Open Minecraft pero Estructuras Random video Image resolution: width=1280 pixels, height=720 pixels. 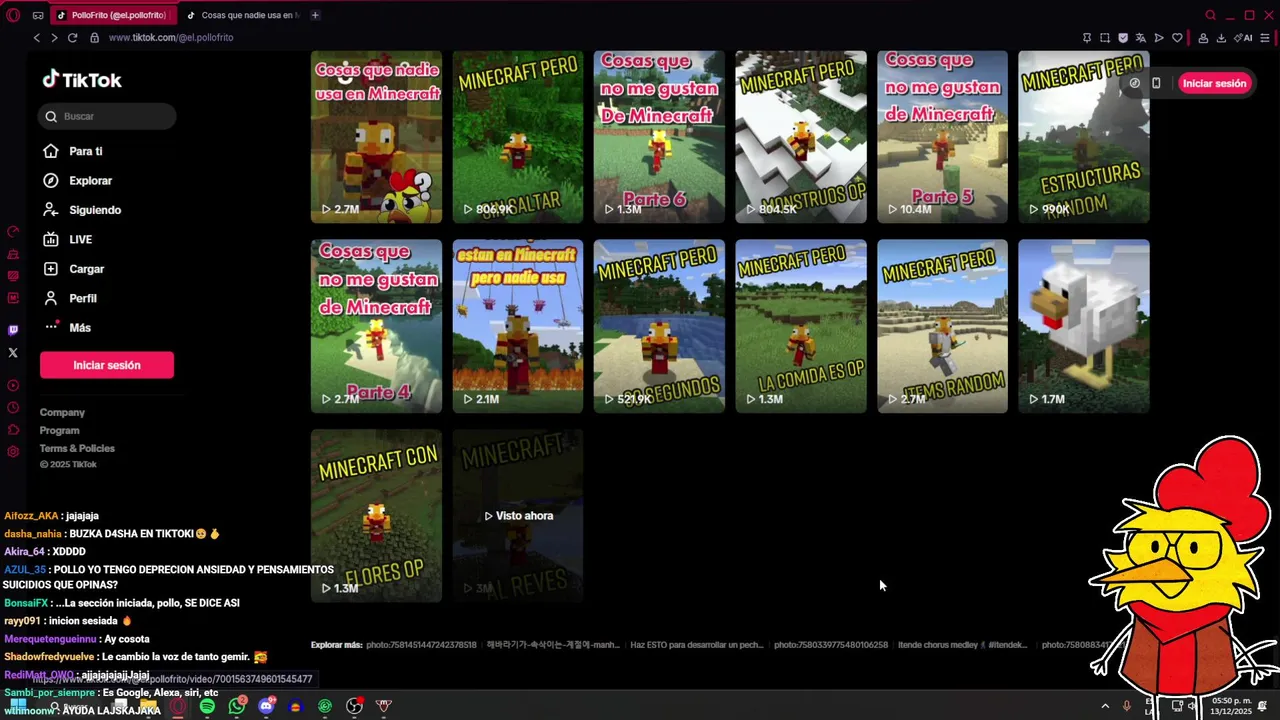[1084, 137]
